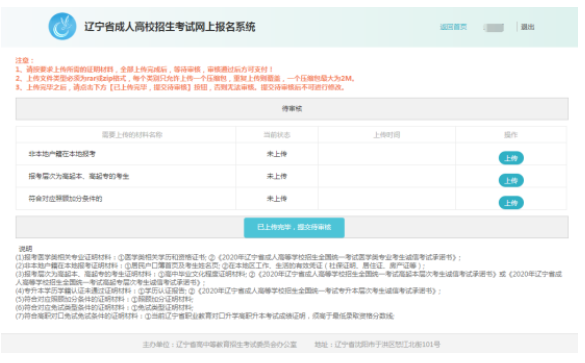The height and width of the screenshot is (363, 585).
Task: Click note (6) about 免试类型条件的证明材料
Action: (104, 307)
